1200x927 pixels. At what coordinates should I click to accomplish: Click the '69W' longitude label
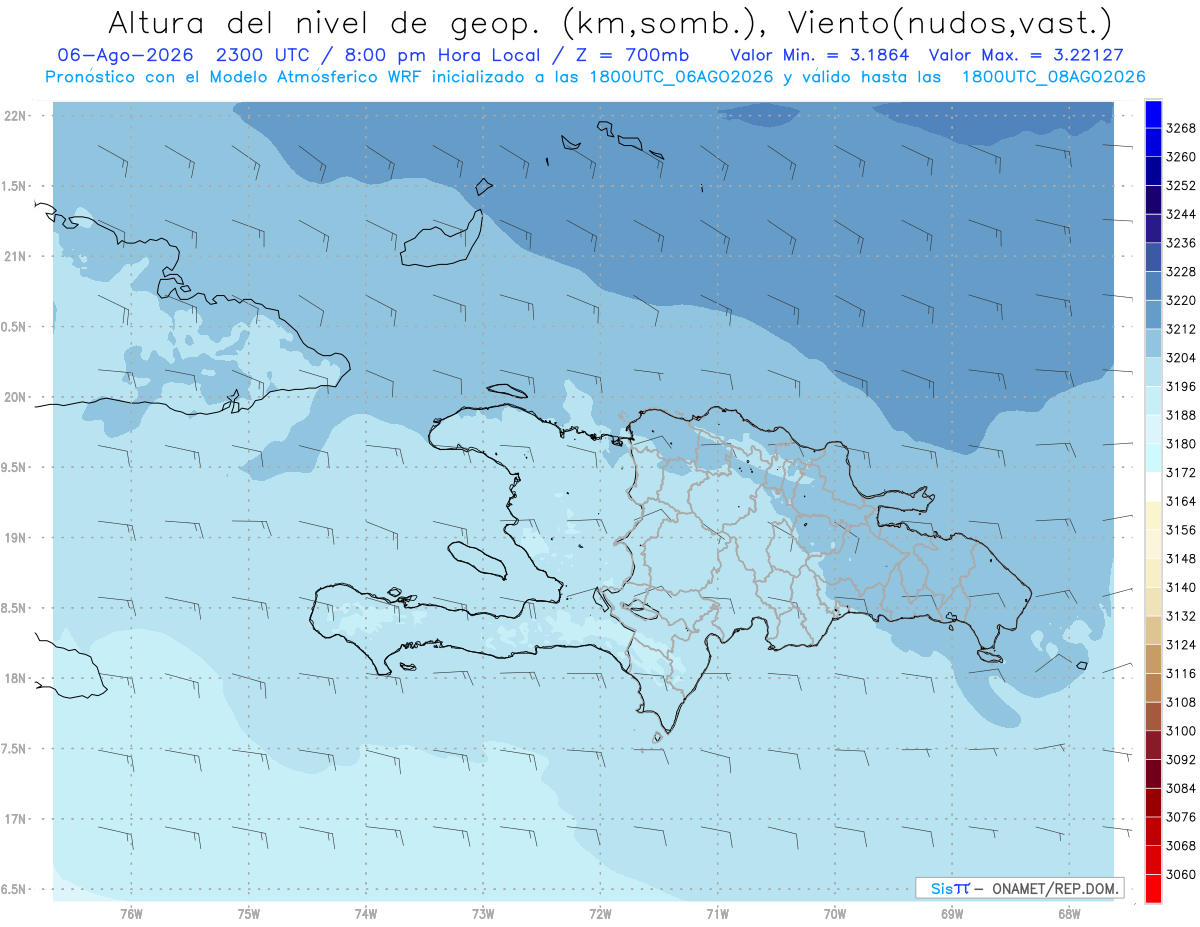[952, 913]
